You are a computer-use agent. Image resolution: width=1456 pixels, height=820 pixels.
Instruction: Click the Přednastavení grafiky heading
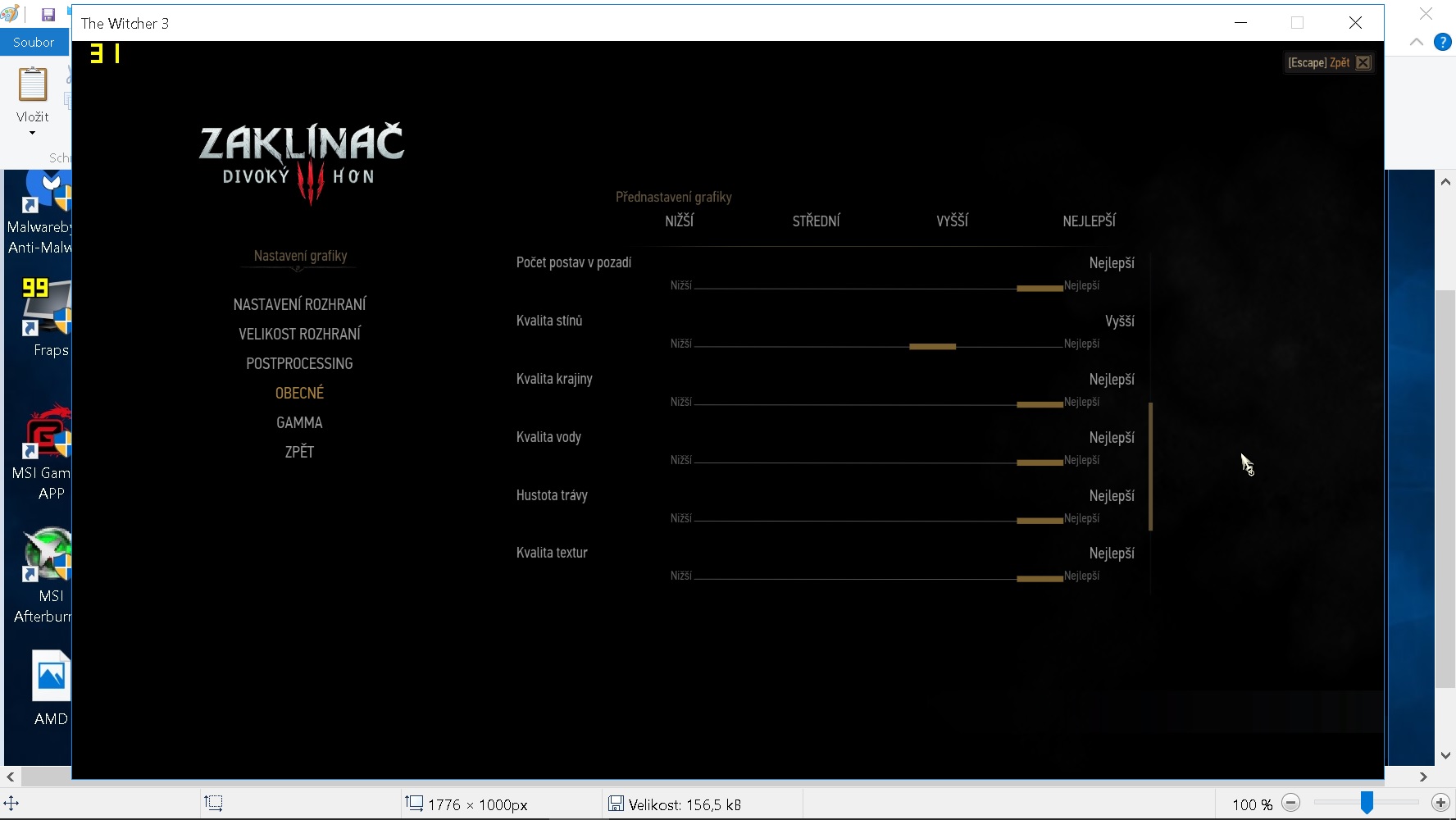tap(674, 198)
